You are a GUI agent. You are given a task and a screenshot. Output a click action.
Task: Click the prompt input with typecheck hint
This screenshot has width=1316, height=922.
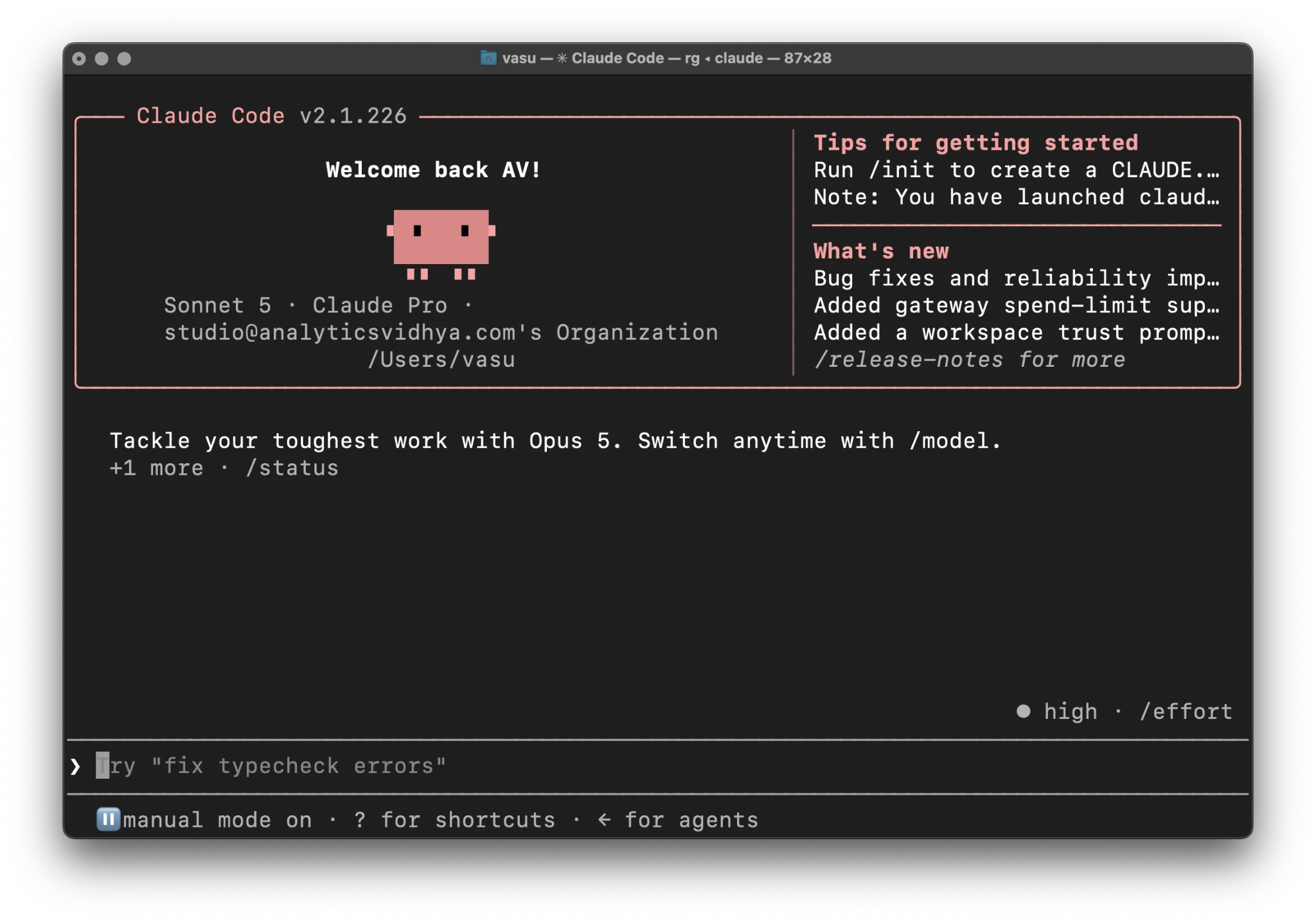(658, 766)
